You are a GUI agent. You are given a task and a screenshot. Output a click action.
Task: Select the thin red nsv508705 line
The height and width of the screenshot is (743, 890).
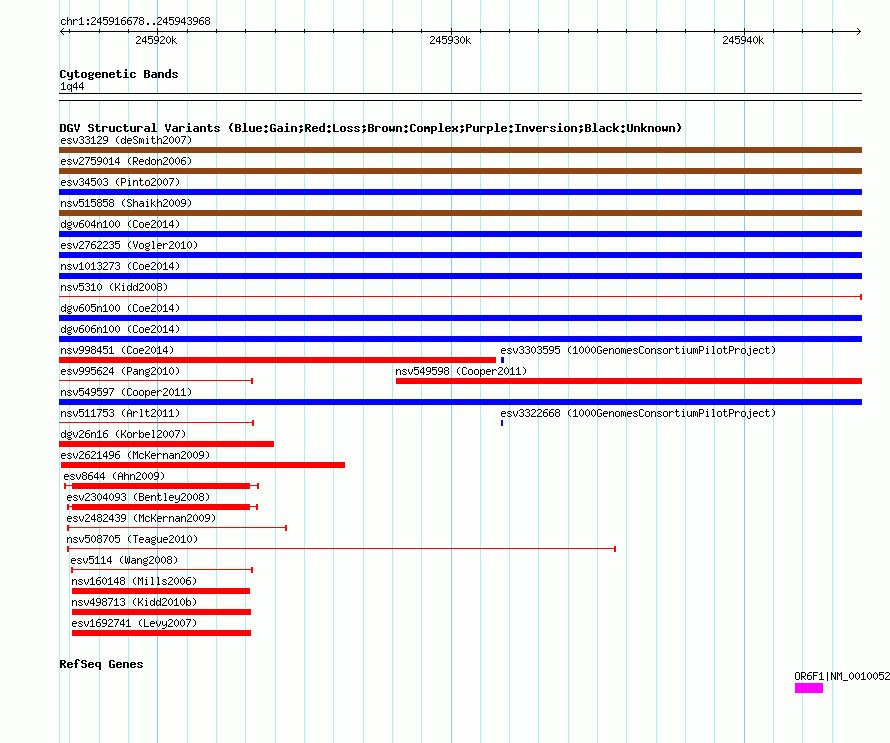click(x=342, y=549)
